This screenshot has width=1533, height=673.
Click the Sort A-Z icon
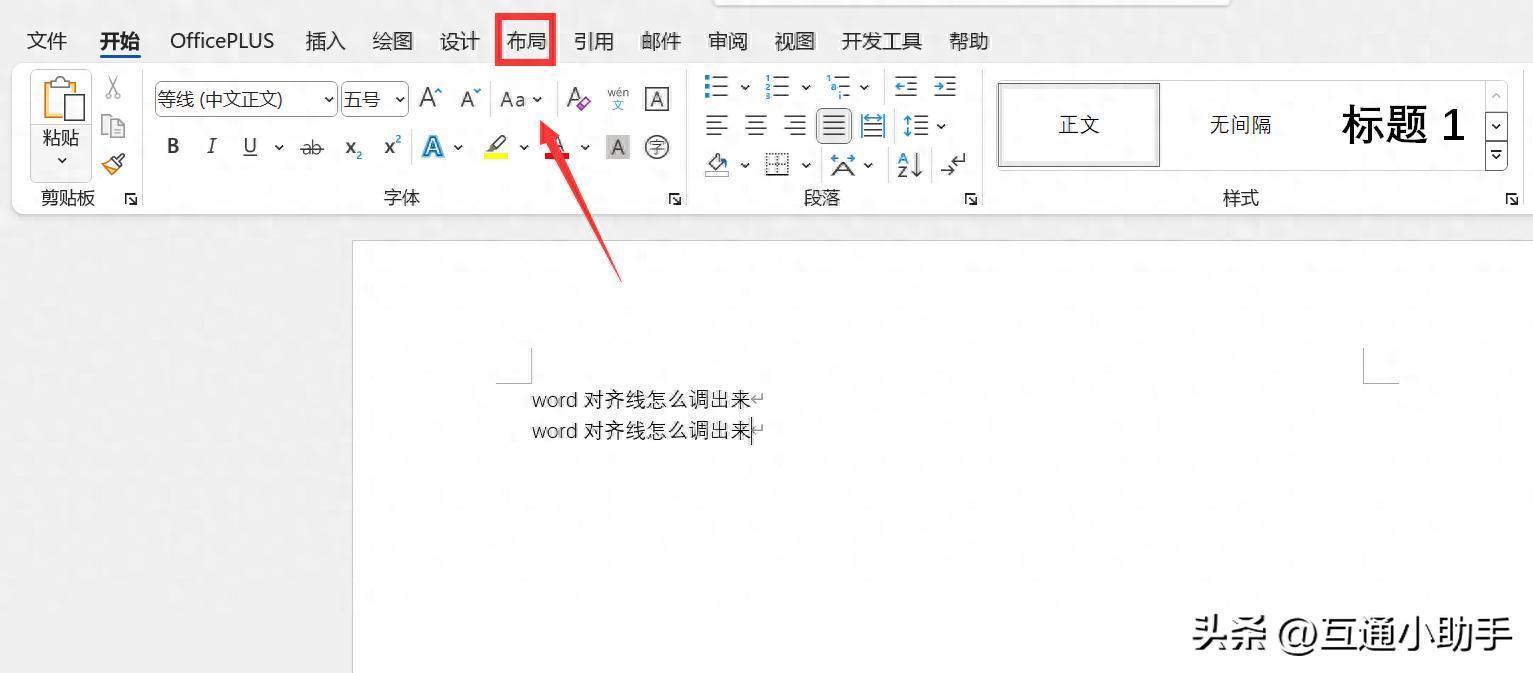[x=910, y=165]
